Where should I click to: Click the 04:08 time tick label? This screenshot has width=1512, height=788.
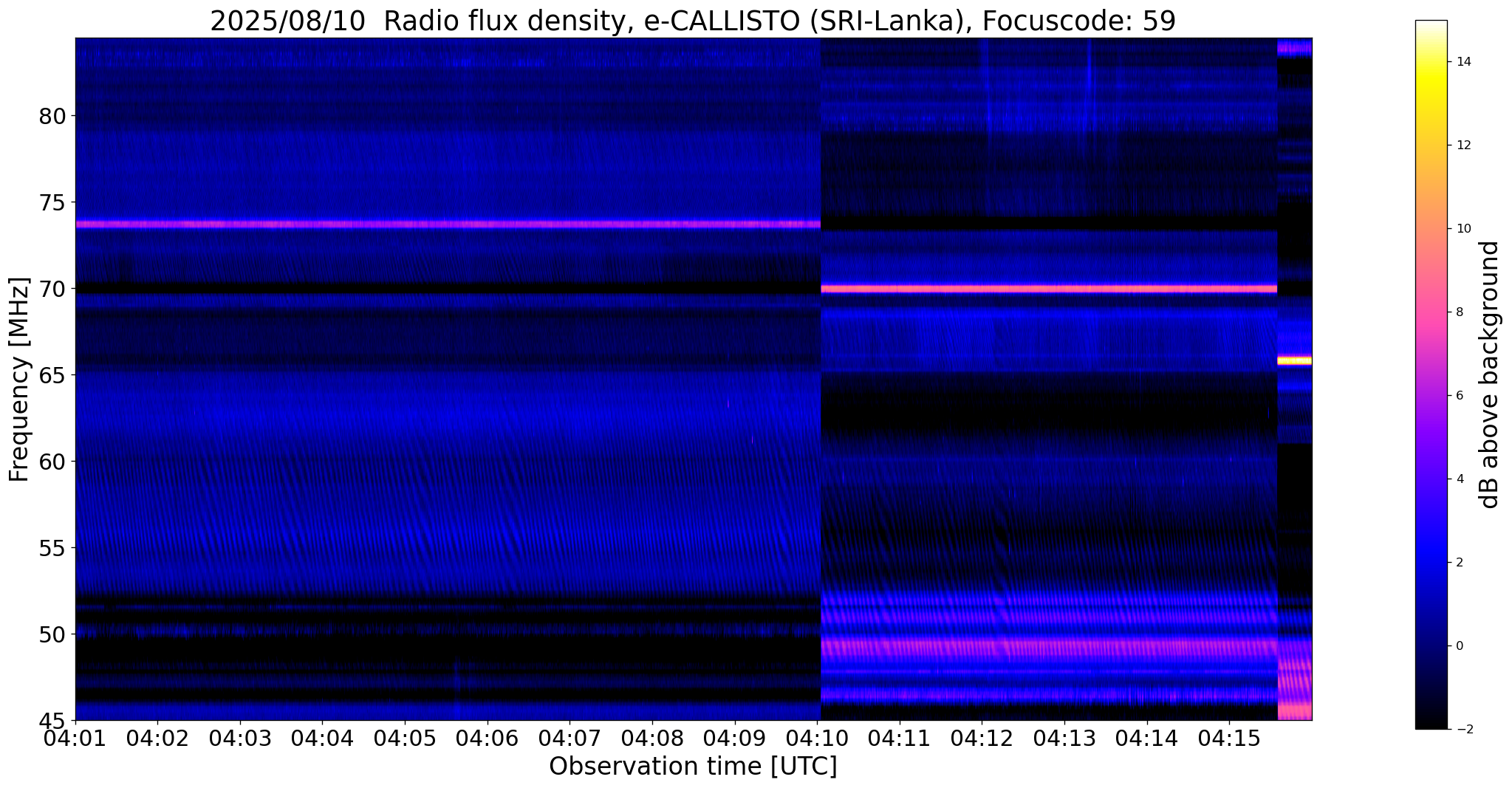coord(651,737)
